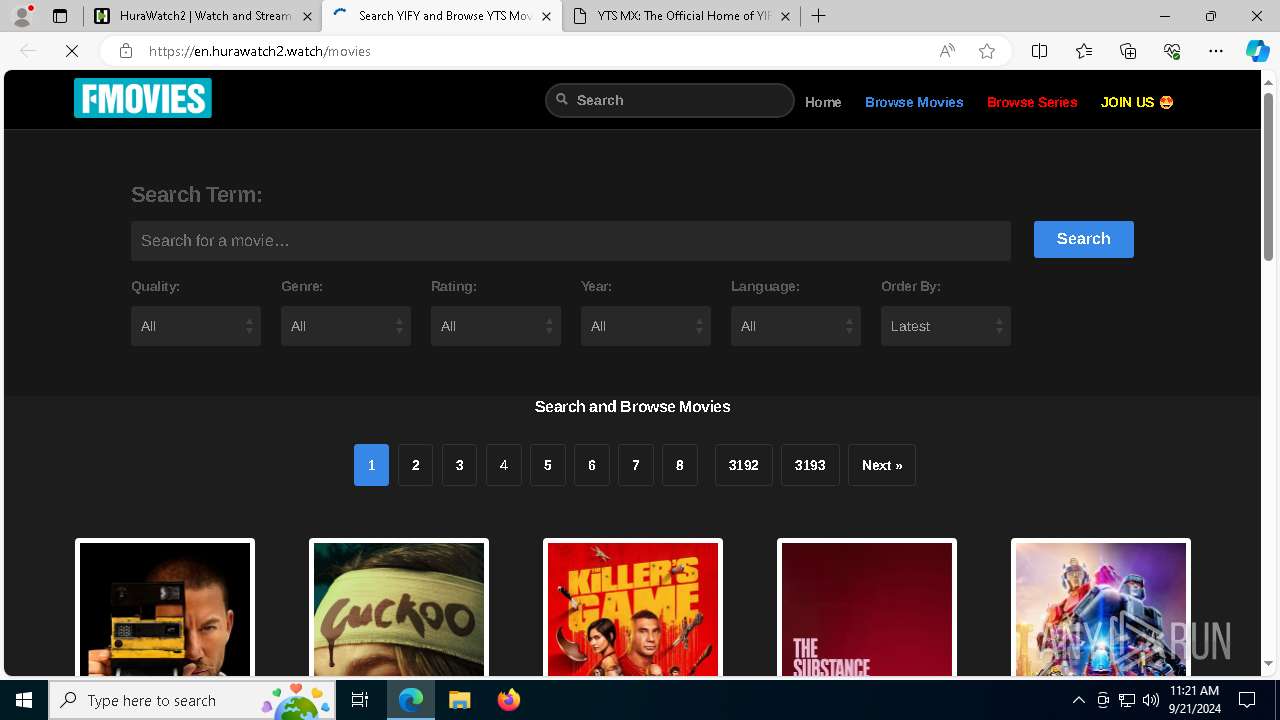The image size is (1280, 720).
Task: Open Windows Start menu
Action: pos(24,700)
